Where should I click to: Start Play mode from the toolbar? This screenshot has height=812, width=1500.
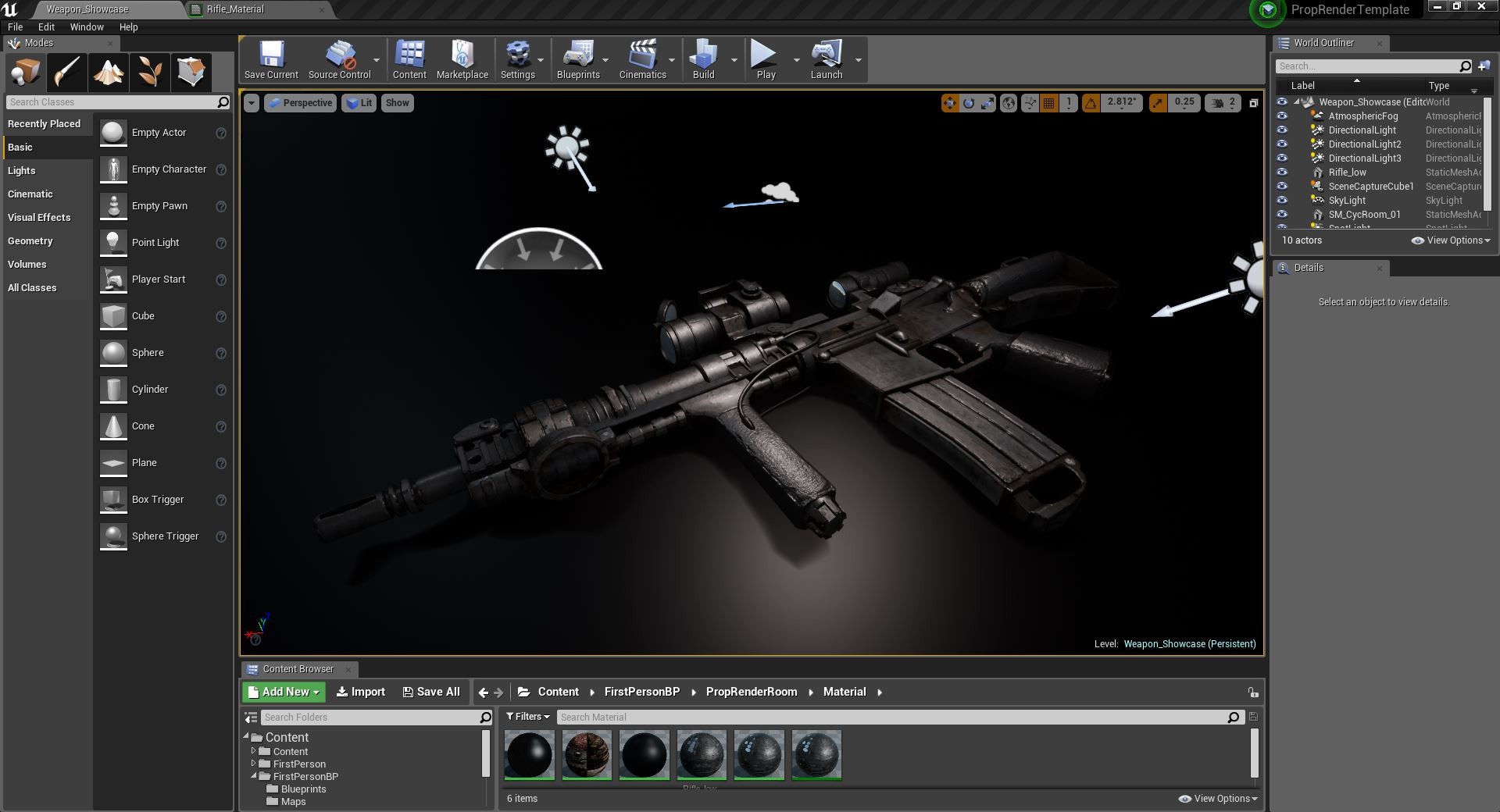[764, 59]
